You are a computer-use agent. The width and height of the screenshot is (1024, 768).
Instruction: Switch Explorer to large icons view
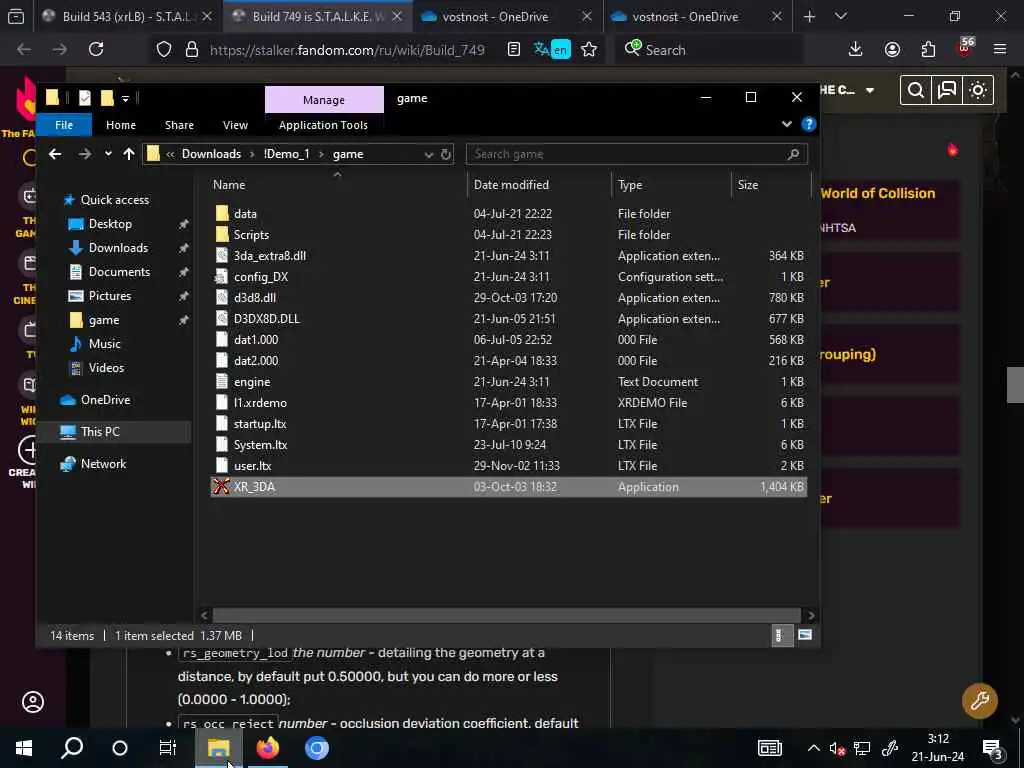pyautogui.click(x=805, y=635)
